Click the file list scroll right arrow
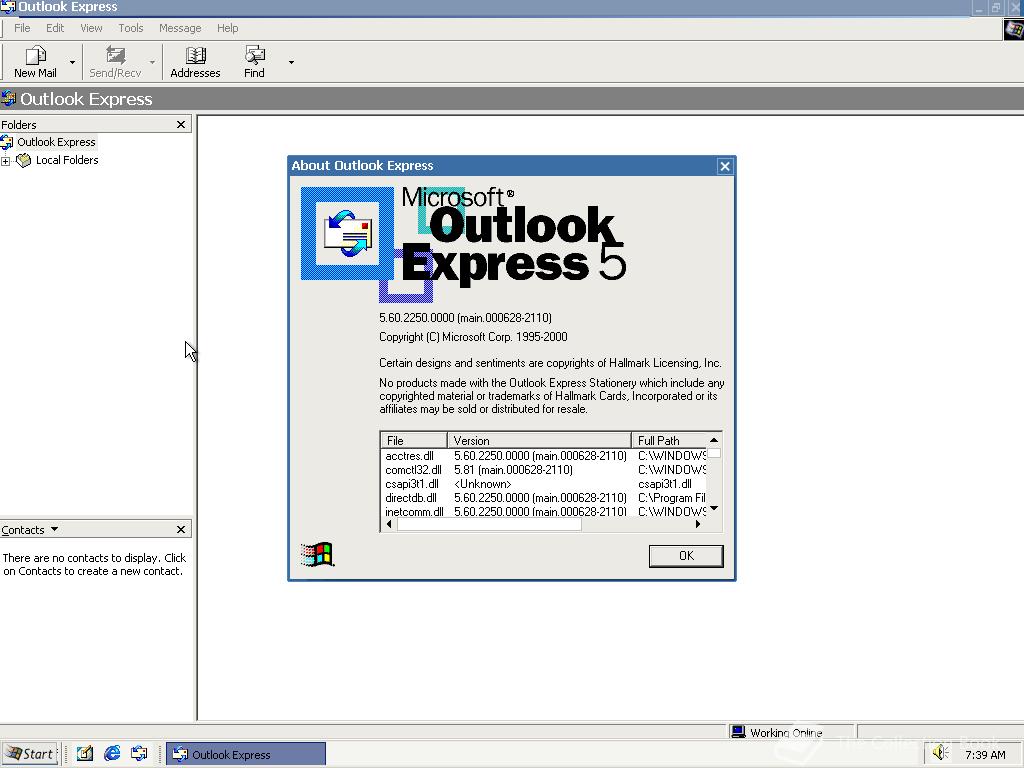 (698, 524)
